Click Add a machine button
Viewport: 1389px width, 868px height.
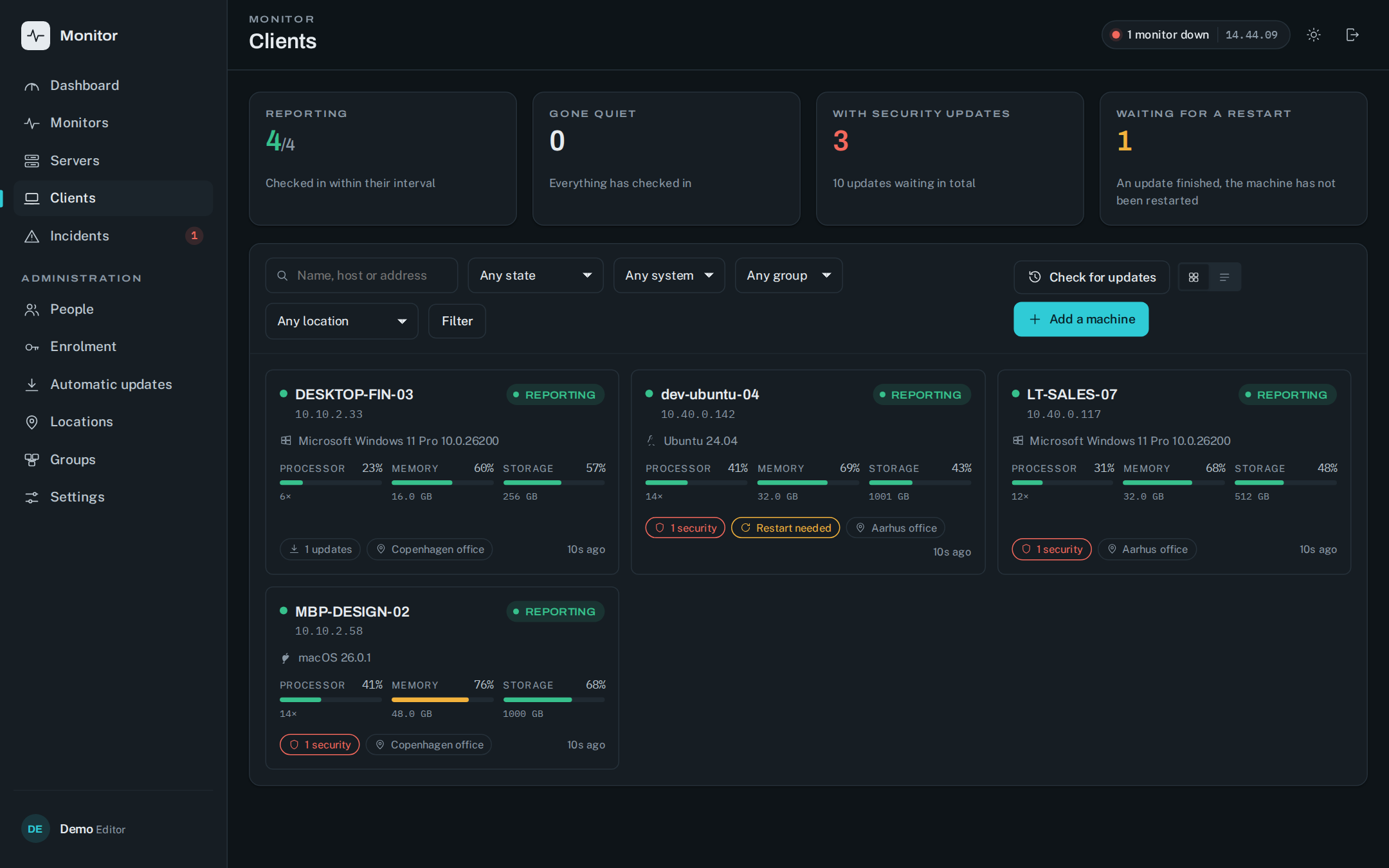[x=1081, y=320]
